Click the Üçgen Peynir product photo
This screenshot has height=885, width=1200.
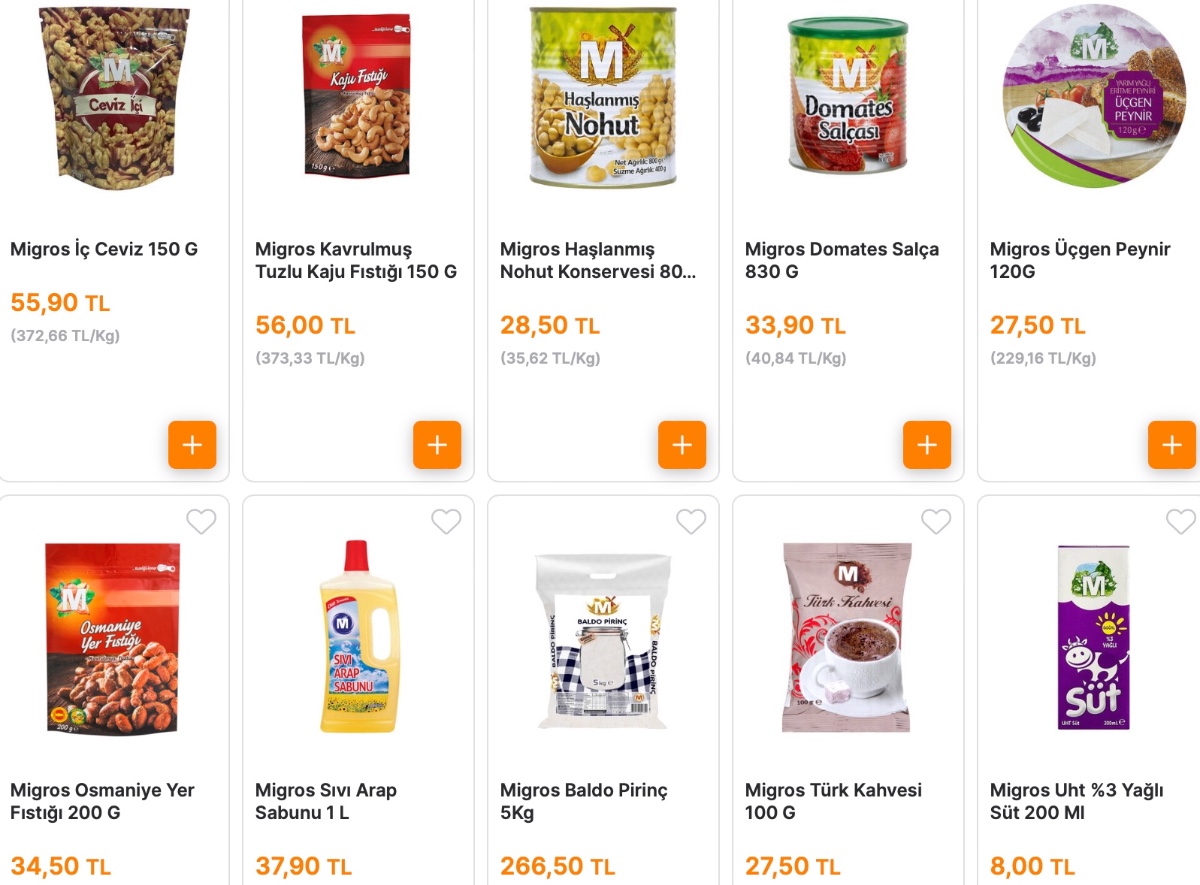[1092, 97]
